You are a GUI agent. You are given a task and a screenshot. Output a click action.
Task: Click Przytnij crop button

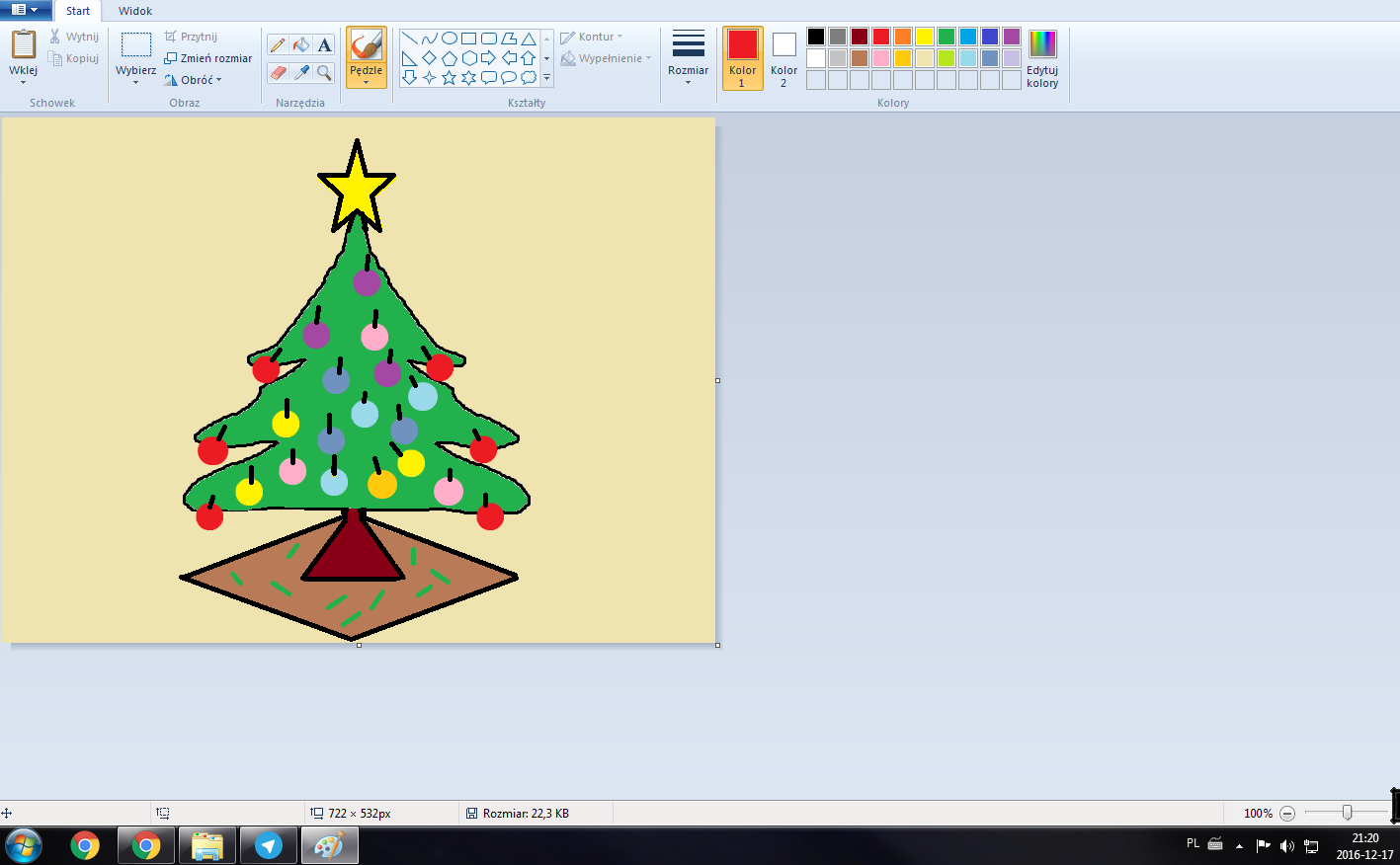pos(191,37)
